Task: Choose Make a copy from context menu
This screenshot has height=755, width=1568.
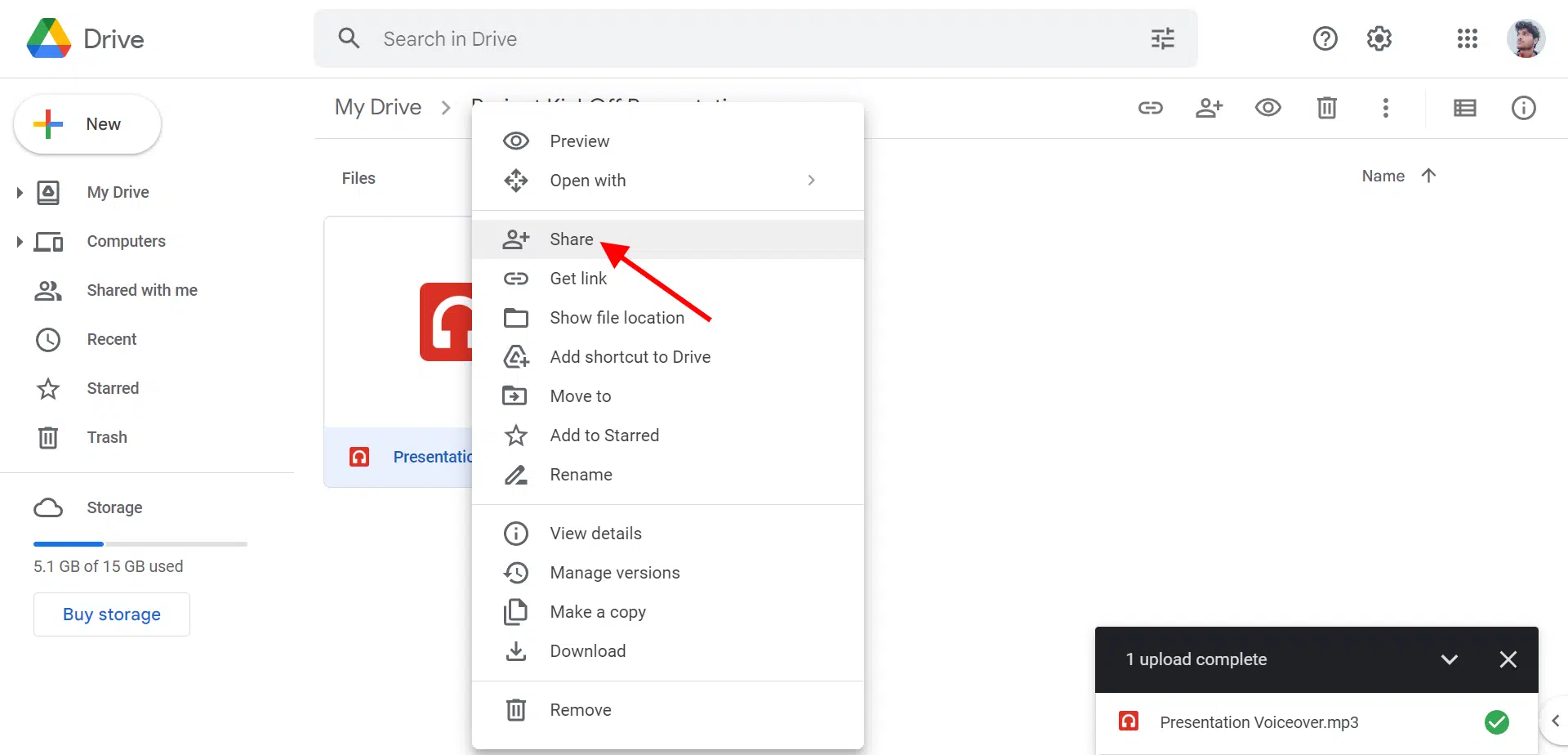Action: point(597,612)
